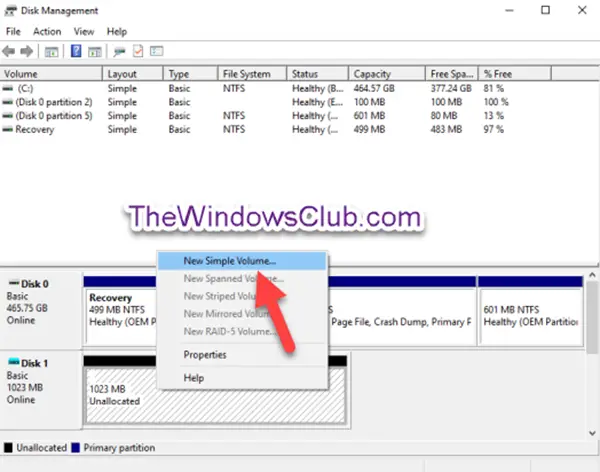This screenshot has height=472, width=600.
Task: Choose New Simple Volume from context menu
Action: tap(242, 261)
